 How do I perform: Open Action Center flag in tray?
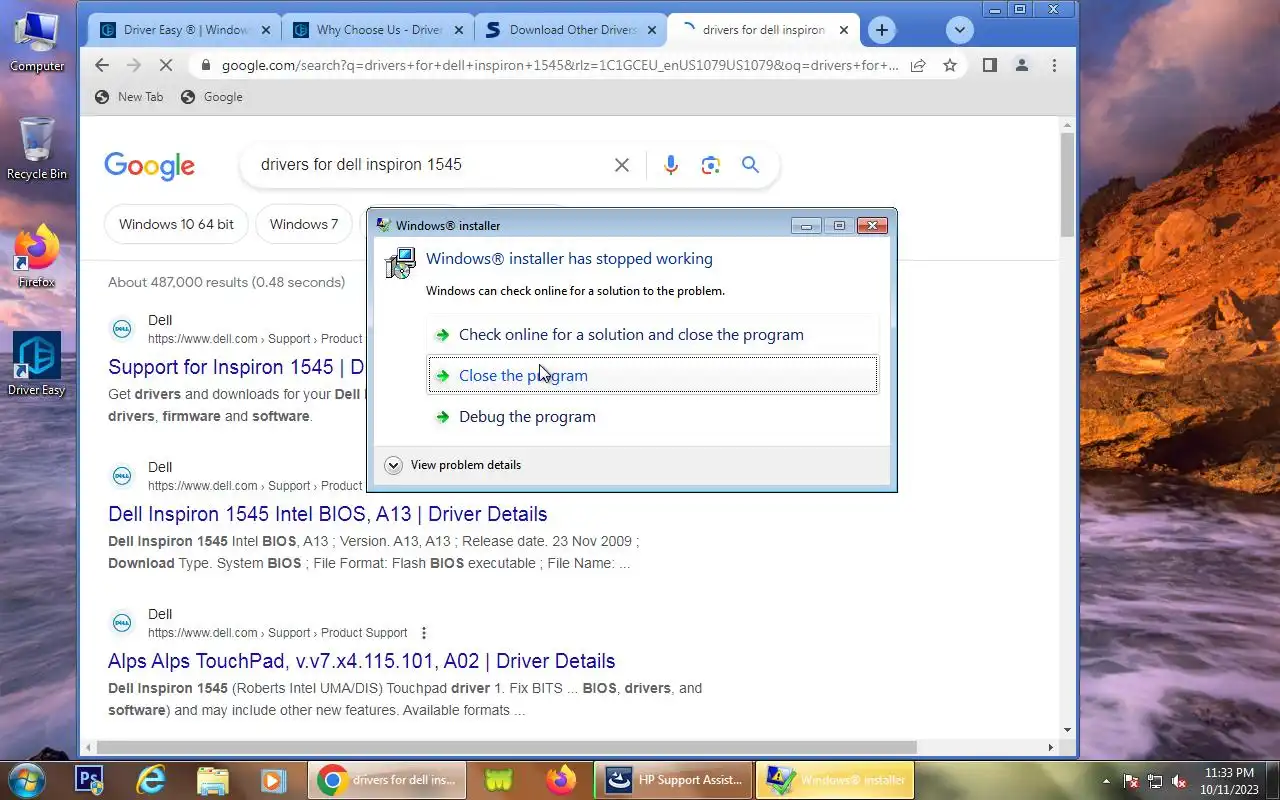pyautogui.click(x=1132, y=781)
